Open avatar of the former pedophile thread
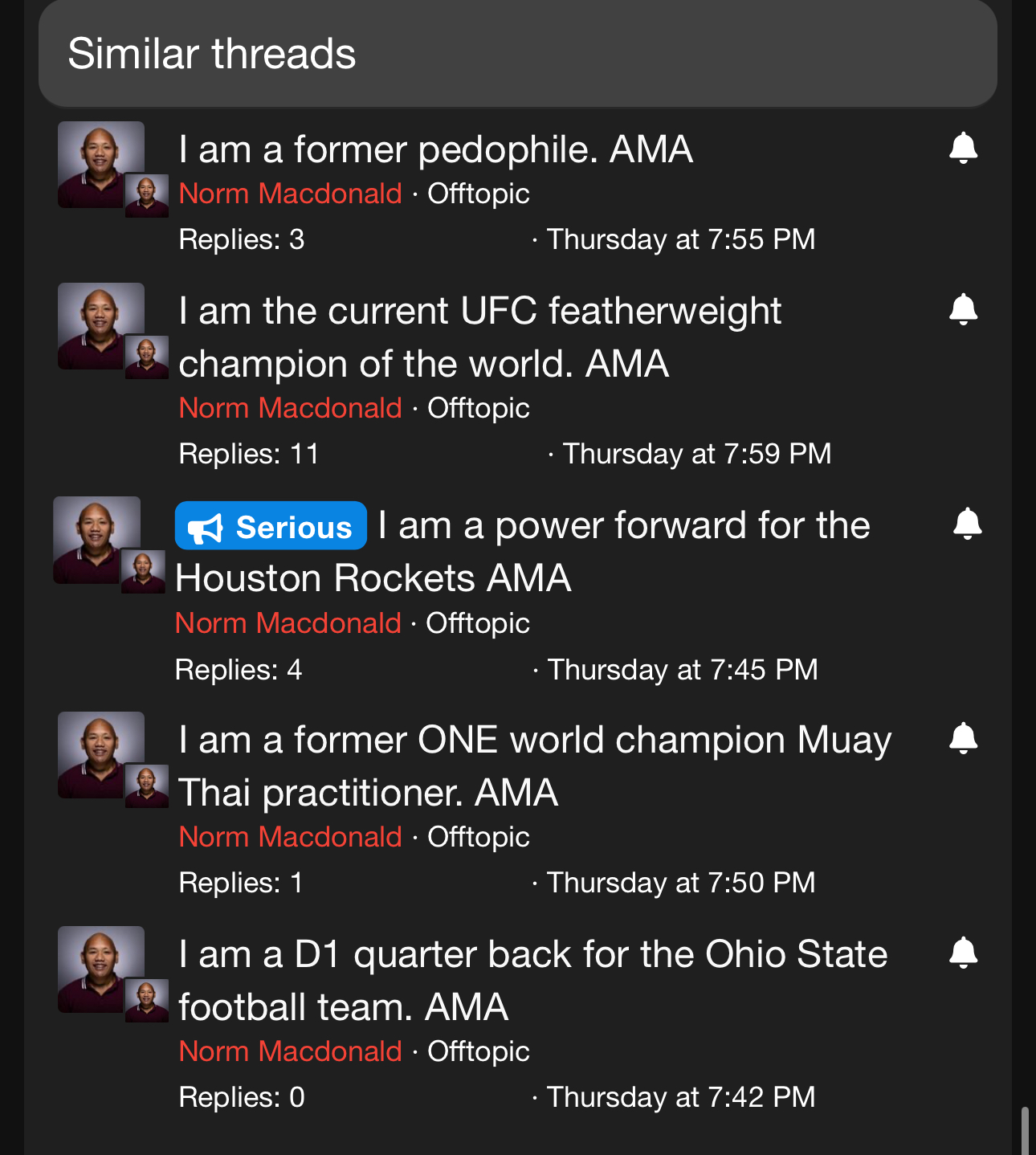This screenshot has width=1036, height=1155. [101, 165]
